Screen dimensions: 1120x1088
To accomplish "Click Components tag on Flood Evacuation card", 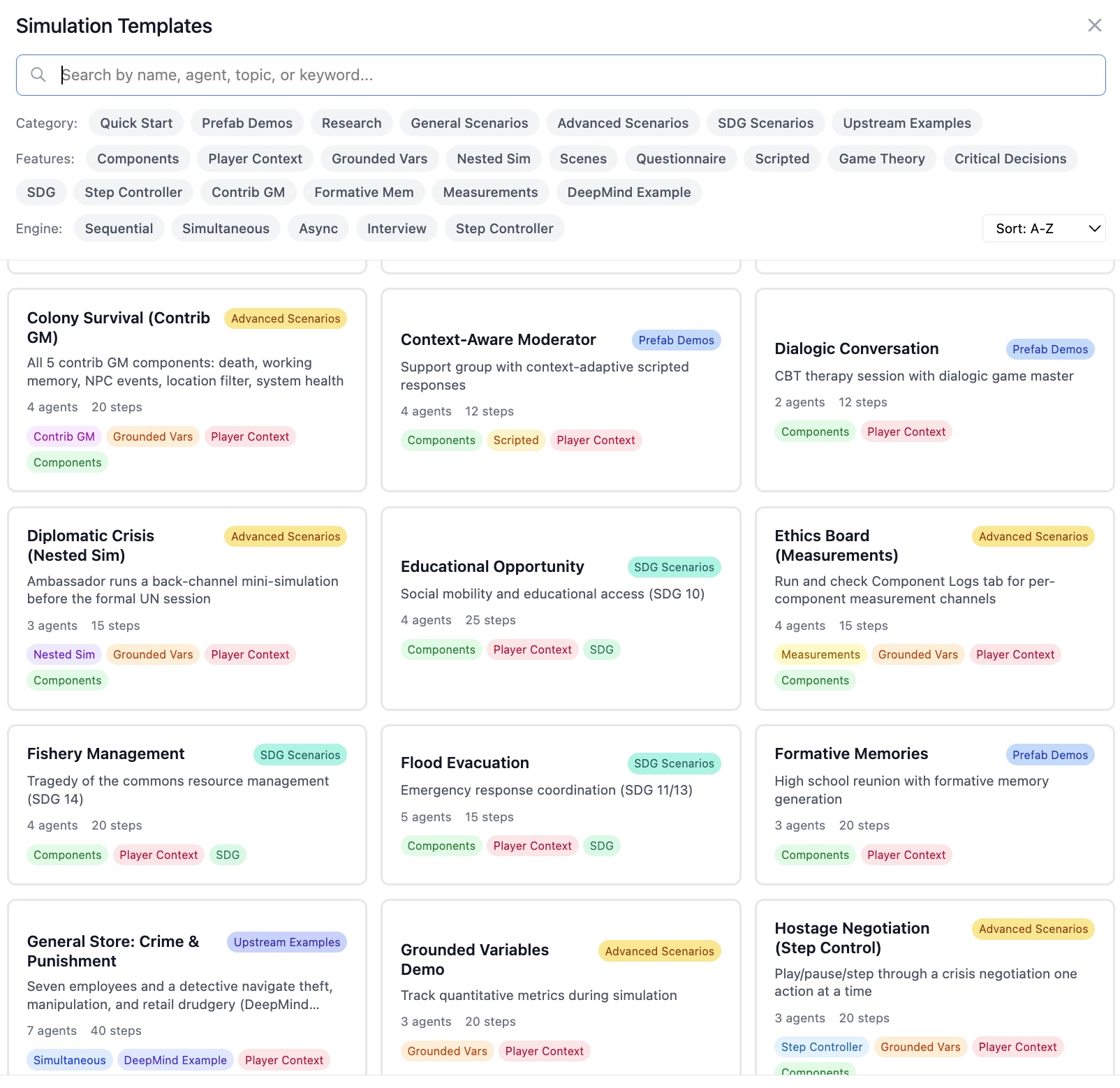I will [x=441, y=846].
